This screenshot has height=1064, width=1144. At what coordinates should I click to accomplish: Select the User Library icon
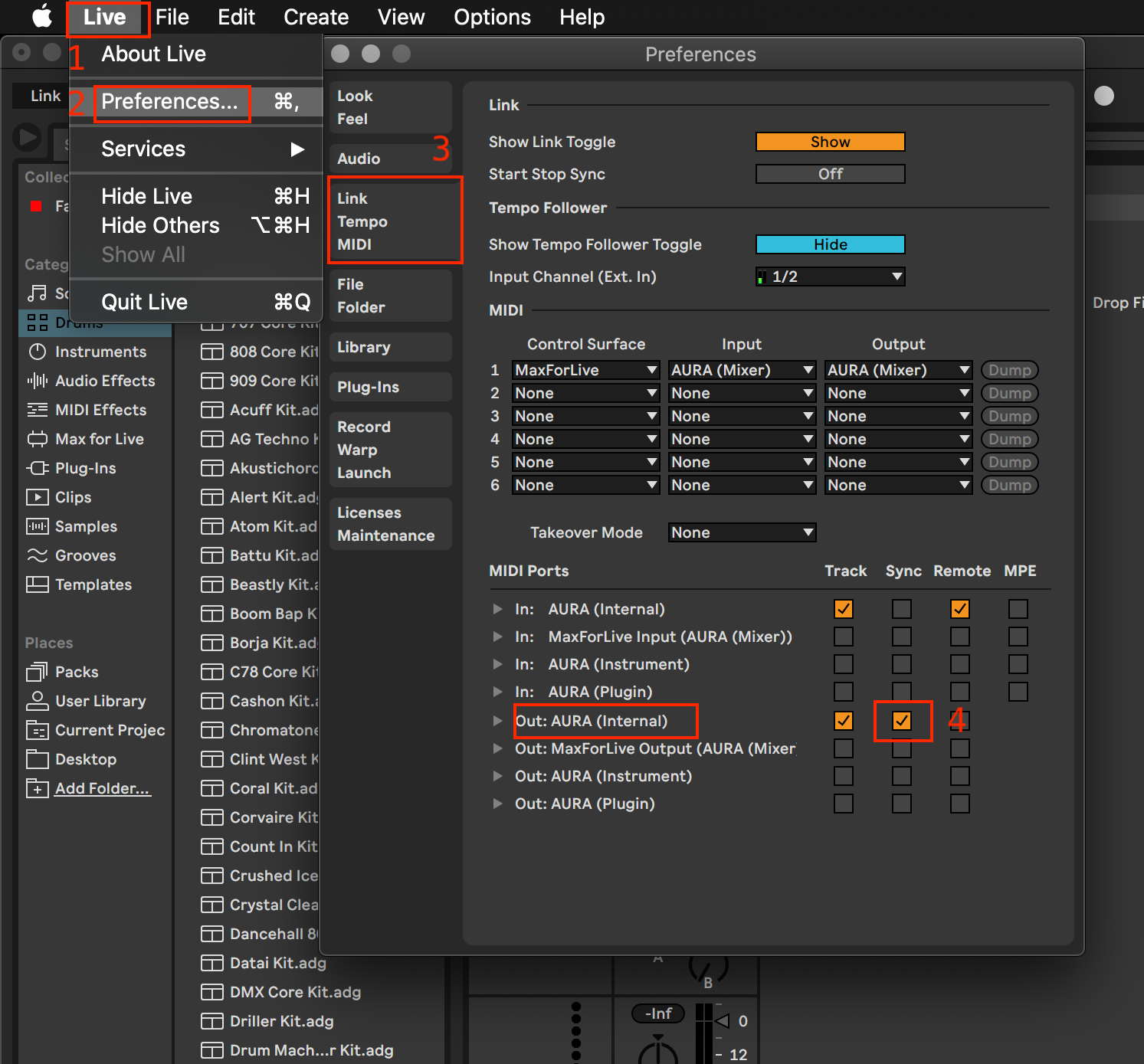click(37, 701)
